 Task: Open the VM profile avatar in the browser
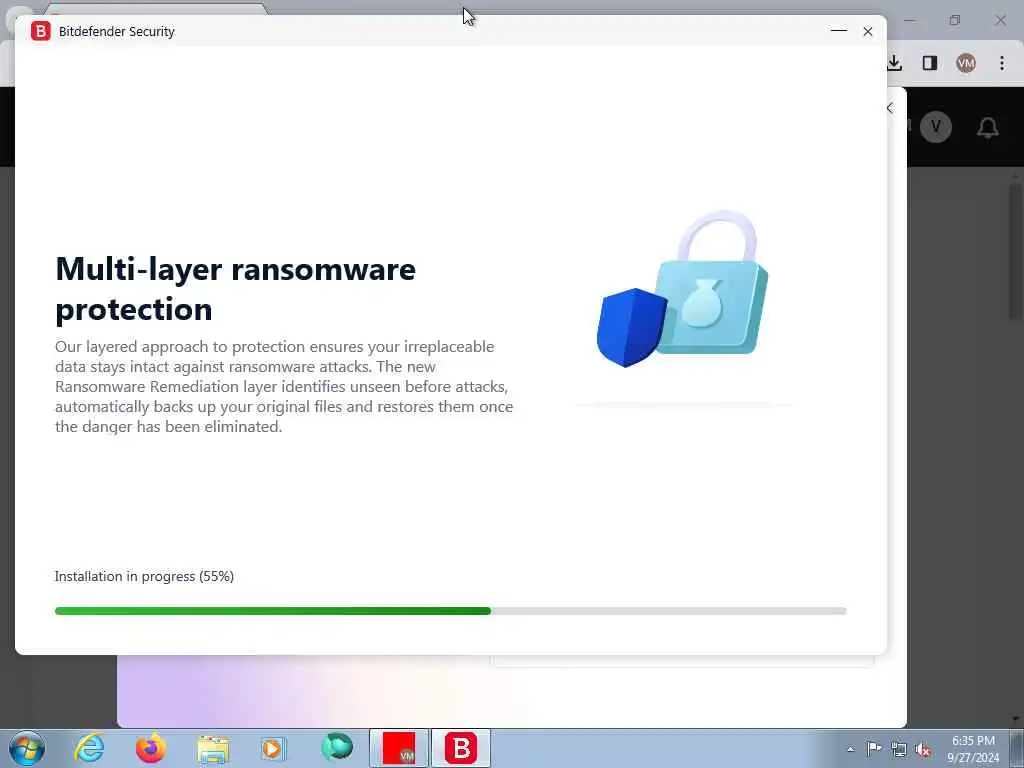(x=966, y=63)
